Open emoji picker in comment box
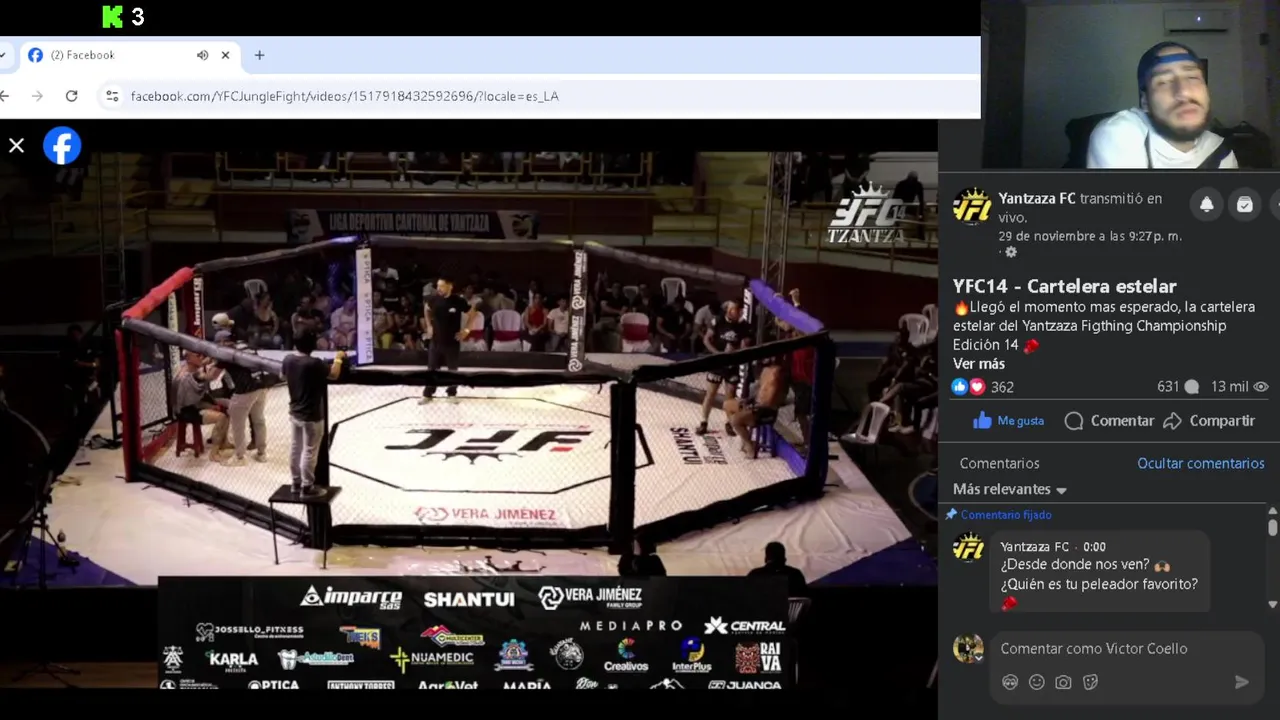Screen dimensions: 1280x720 coord(1037,682)
